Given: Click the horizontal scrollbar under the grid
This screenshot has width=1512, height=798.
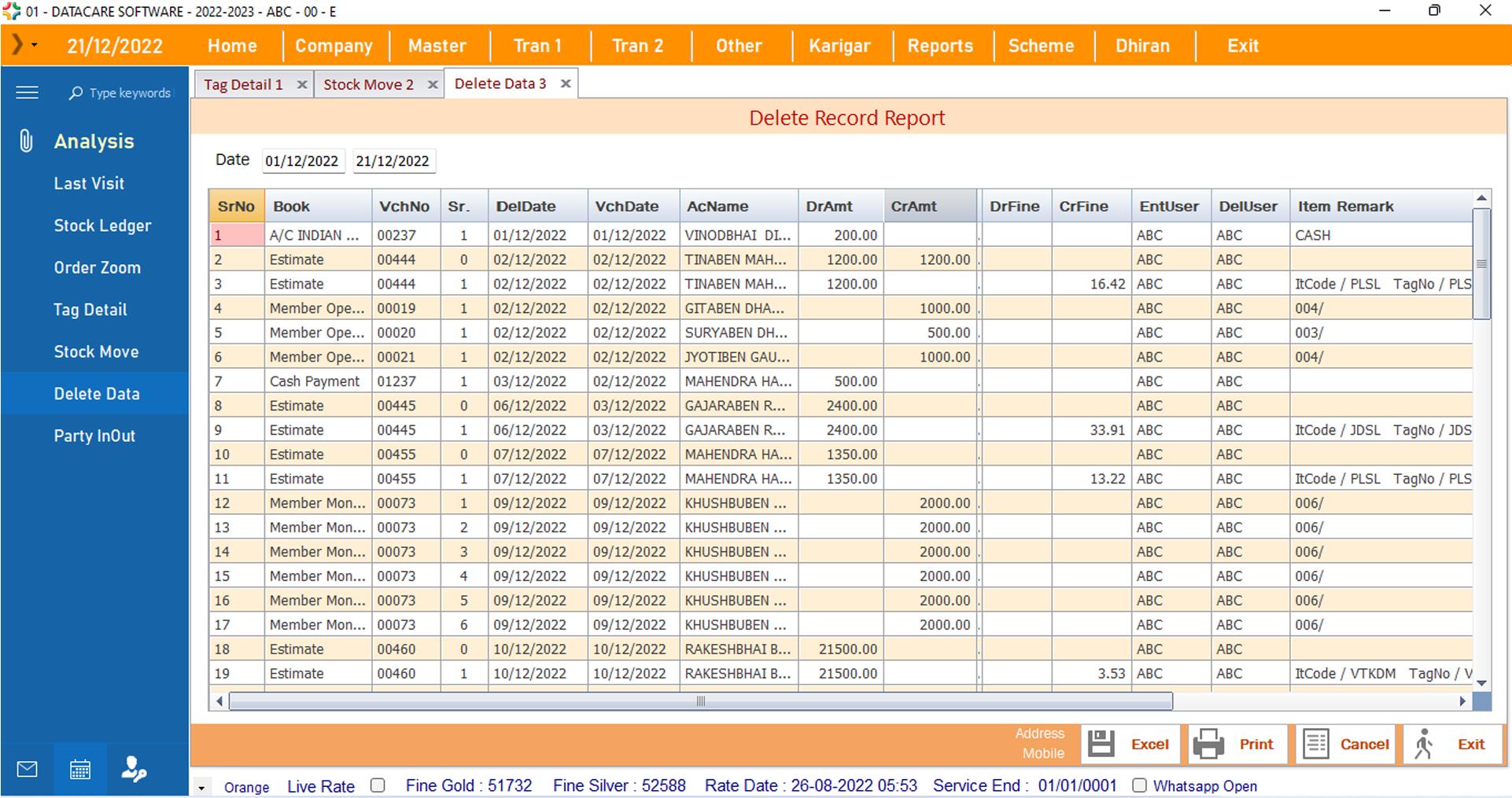Looking at the screenshot, I should coord(700,701).
